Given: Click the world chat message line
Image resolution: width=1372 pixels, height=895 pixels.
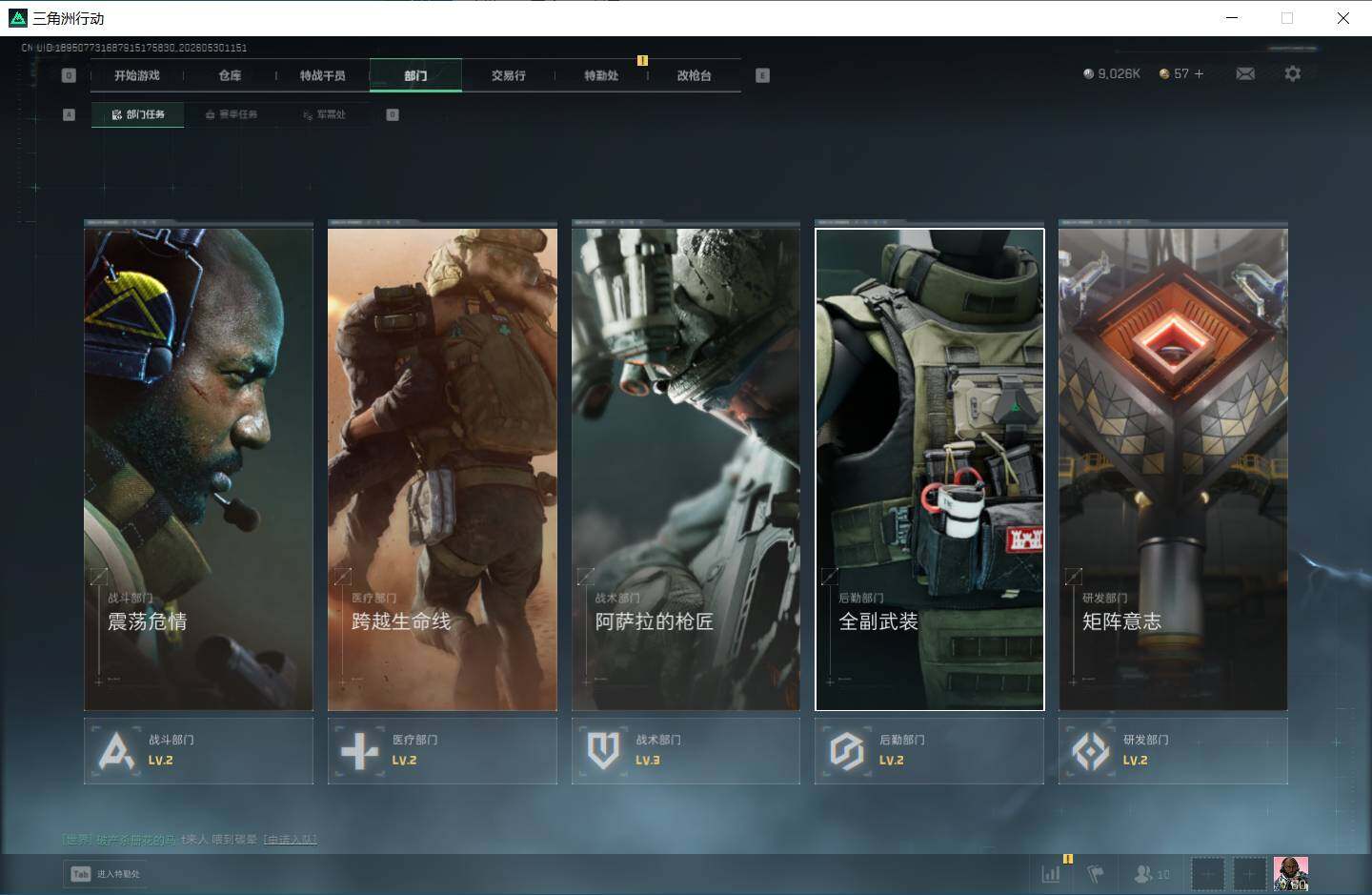Looking at the screenshot, I should click(x=190, y=840).
